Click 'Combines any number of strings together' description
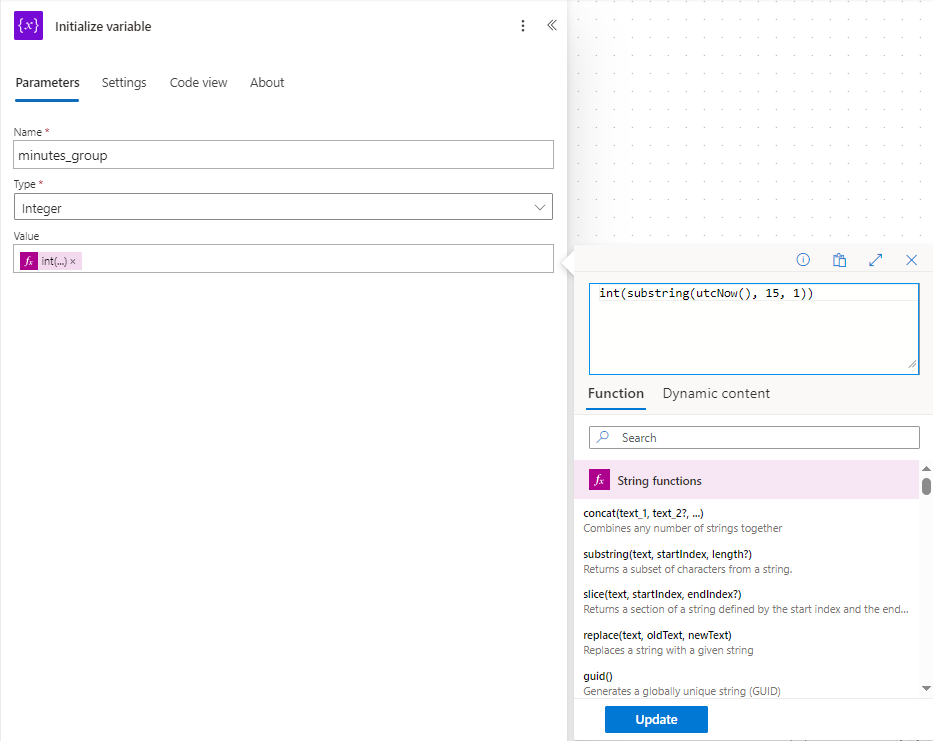 (x=682, y=528)
